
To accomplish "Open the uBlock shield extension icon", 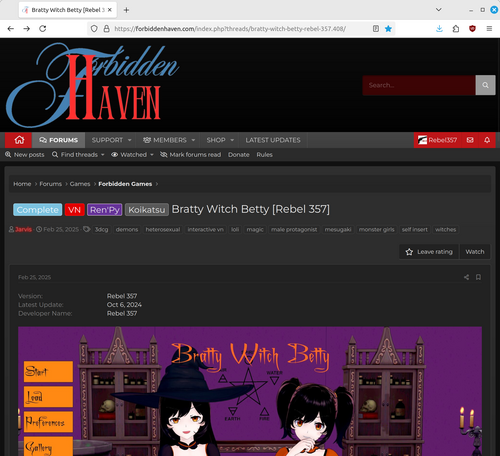I will click(472, 29).
